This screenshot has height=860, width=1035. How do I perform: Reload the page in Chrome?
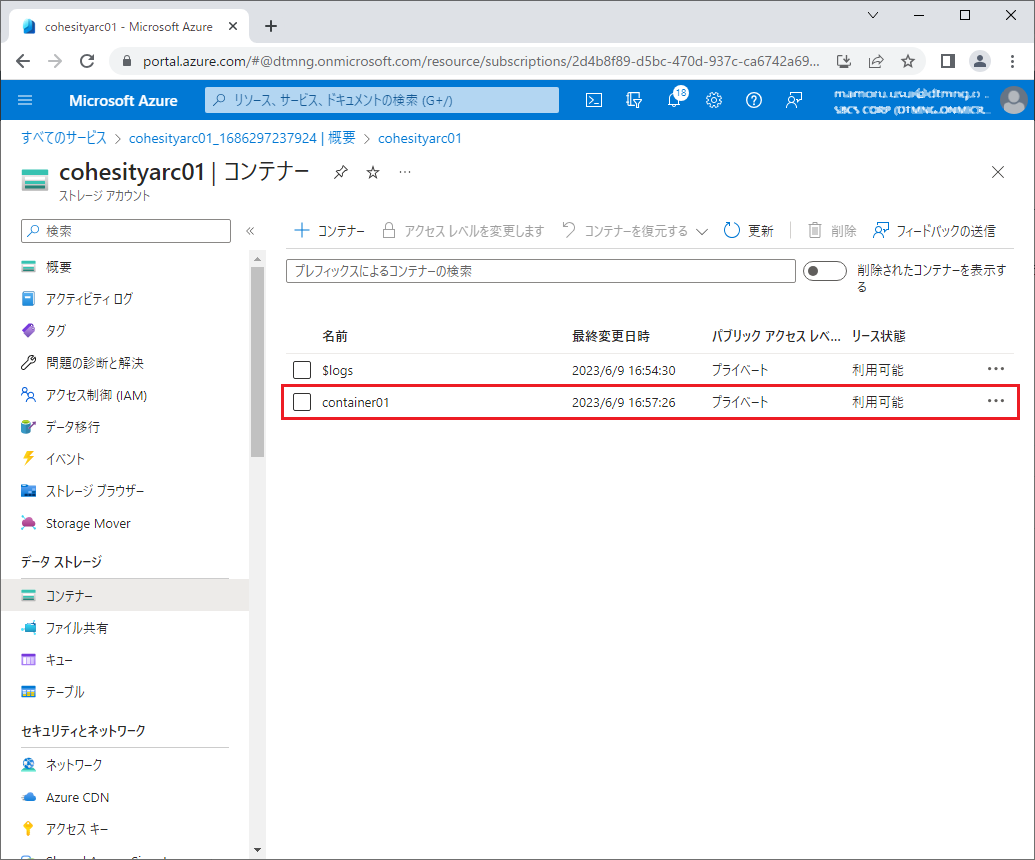pos(86,61)
